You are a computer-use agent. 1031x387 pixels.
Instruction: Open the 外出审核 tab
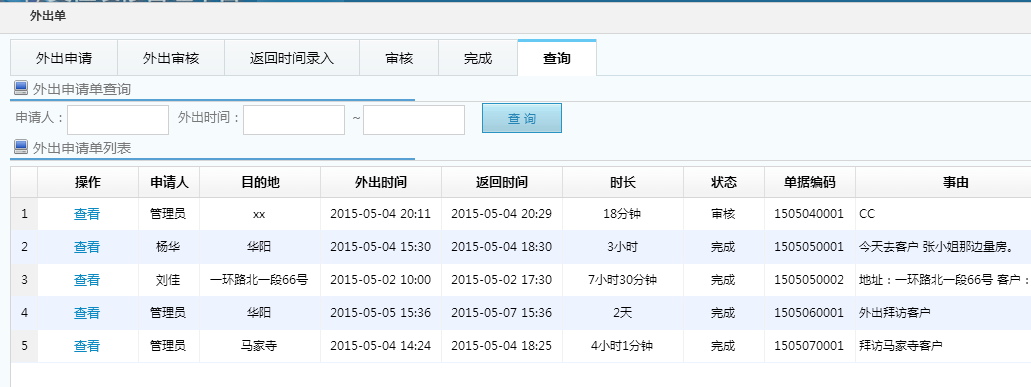click(171, 58)
